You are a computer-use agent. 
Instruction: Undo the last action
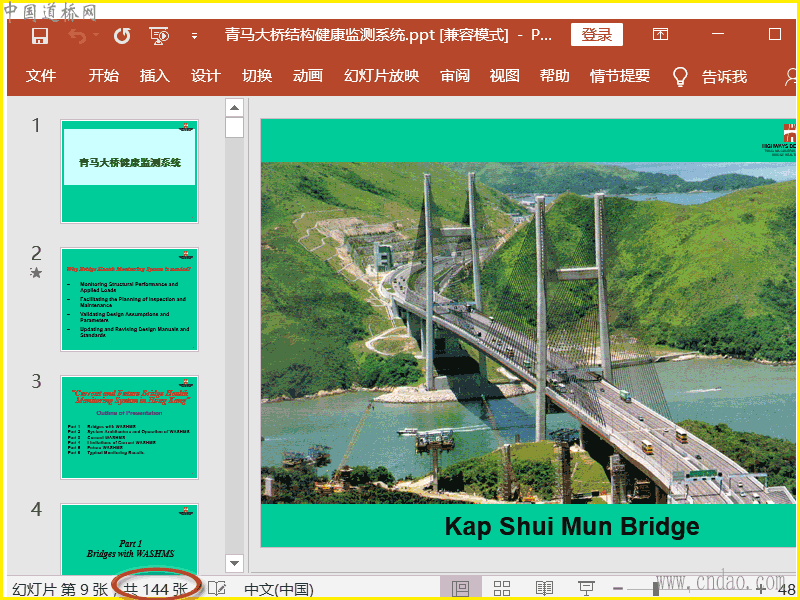(x=77, y=36)
